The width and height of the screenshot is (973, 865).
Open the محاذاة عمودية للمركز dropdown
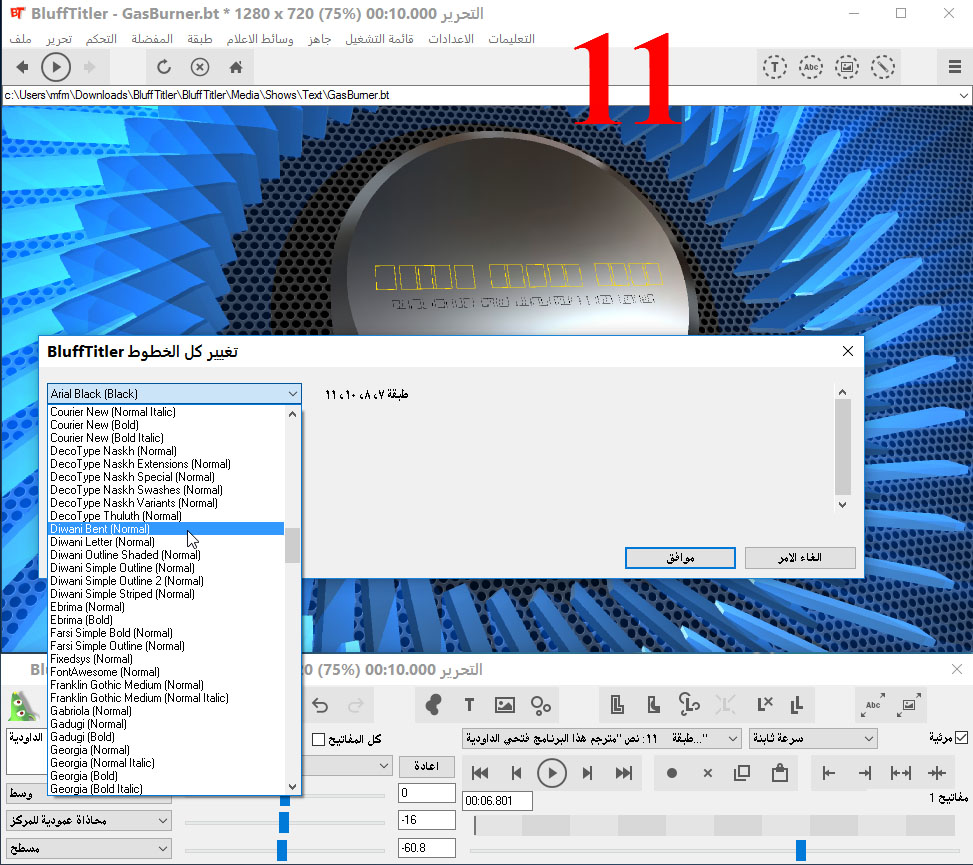click(x=89, y=820)
